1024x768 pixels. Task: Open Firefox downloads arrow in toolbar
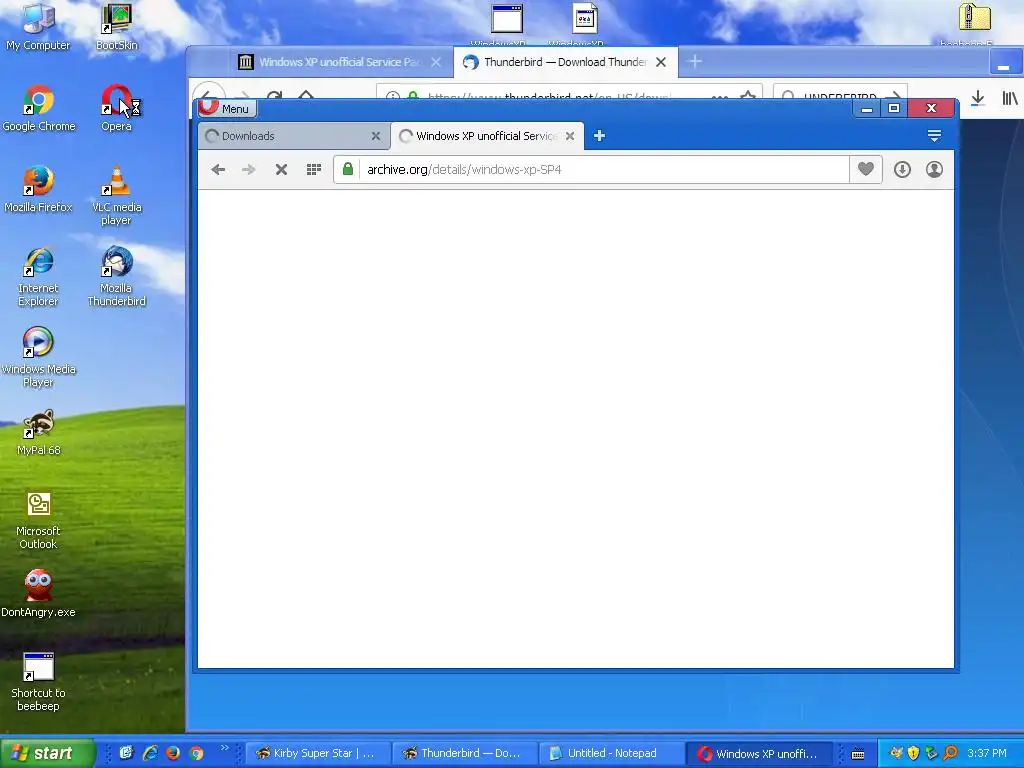pyautogui.click(x=978, y=98)
